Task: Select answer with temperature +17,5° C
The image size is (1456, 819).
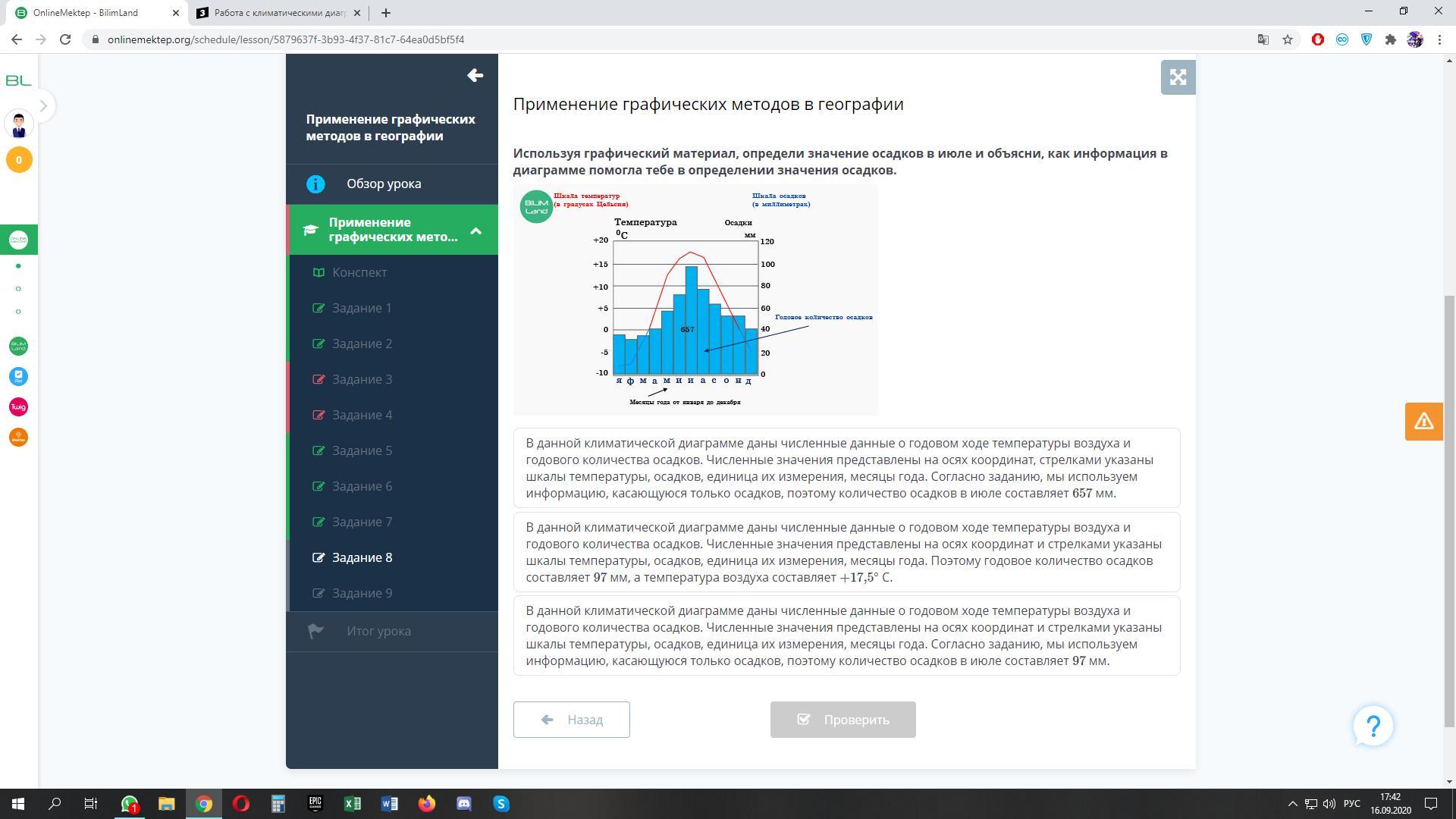Action: tap(846, 552)
